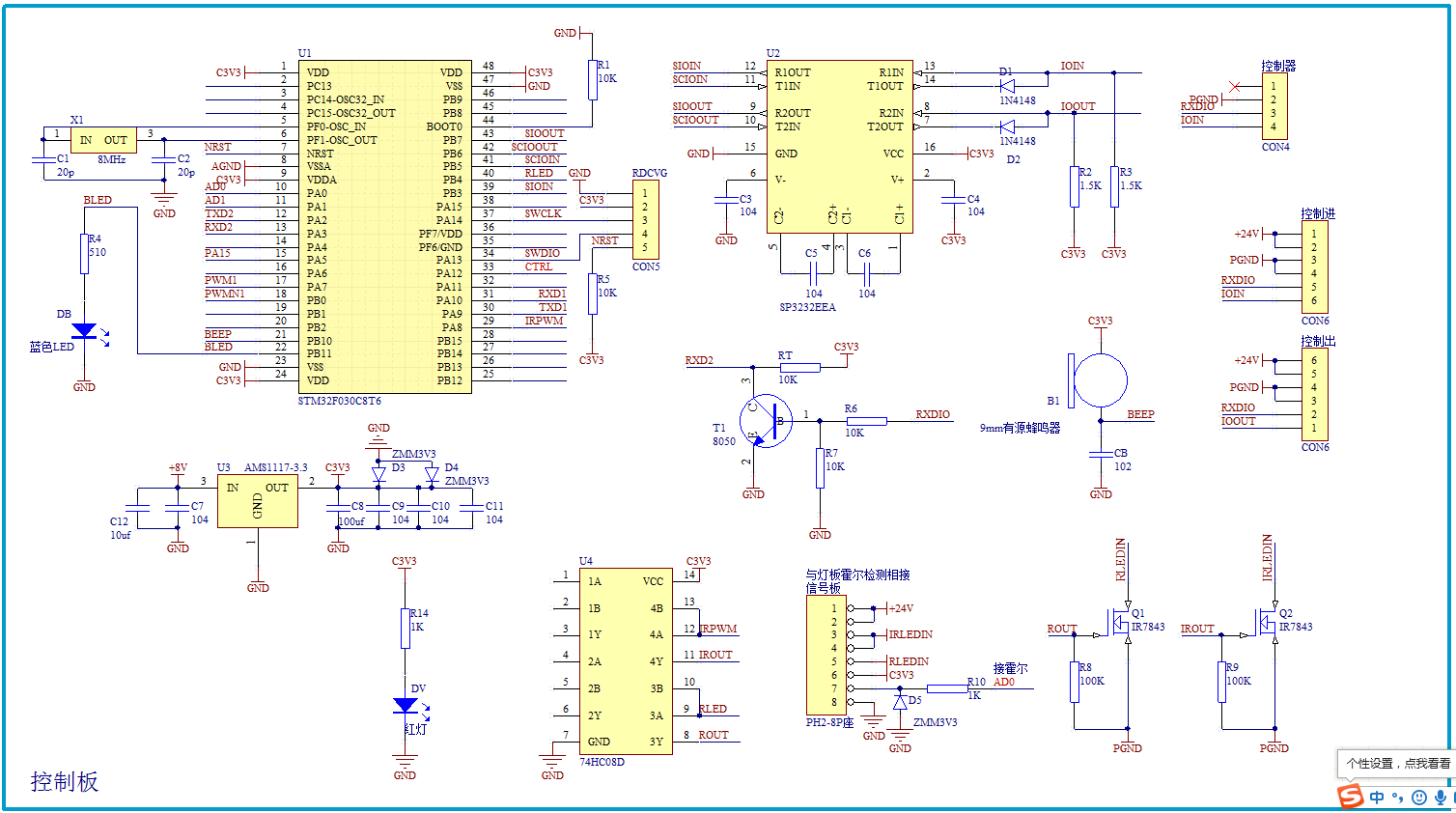Click the 蓝色LED label text
The image size is (1456, 813).
[x=51, y=347]
